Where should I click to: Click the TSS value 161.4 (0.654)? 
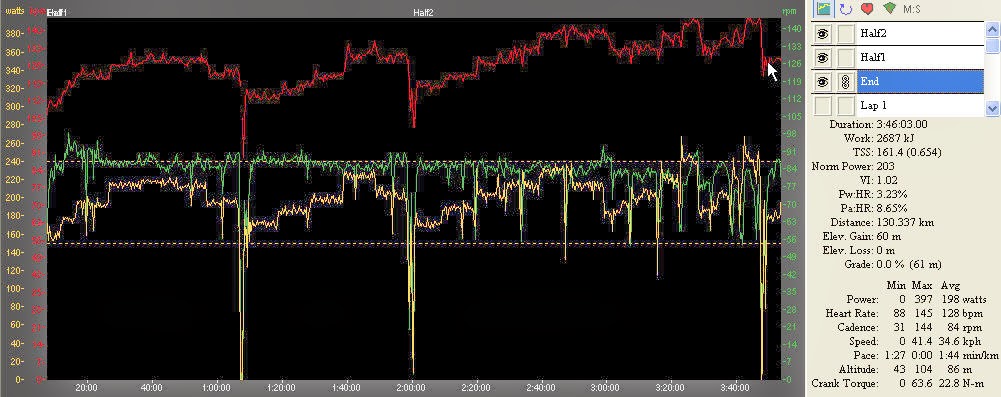(909, 153)
